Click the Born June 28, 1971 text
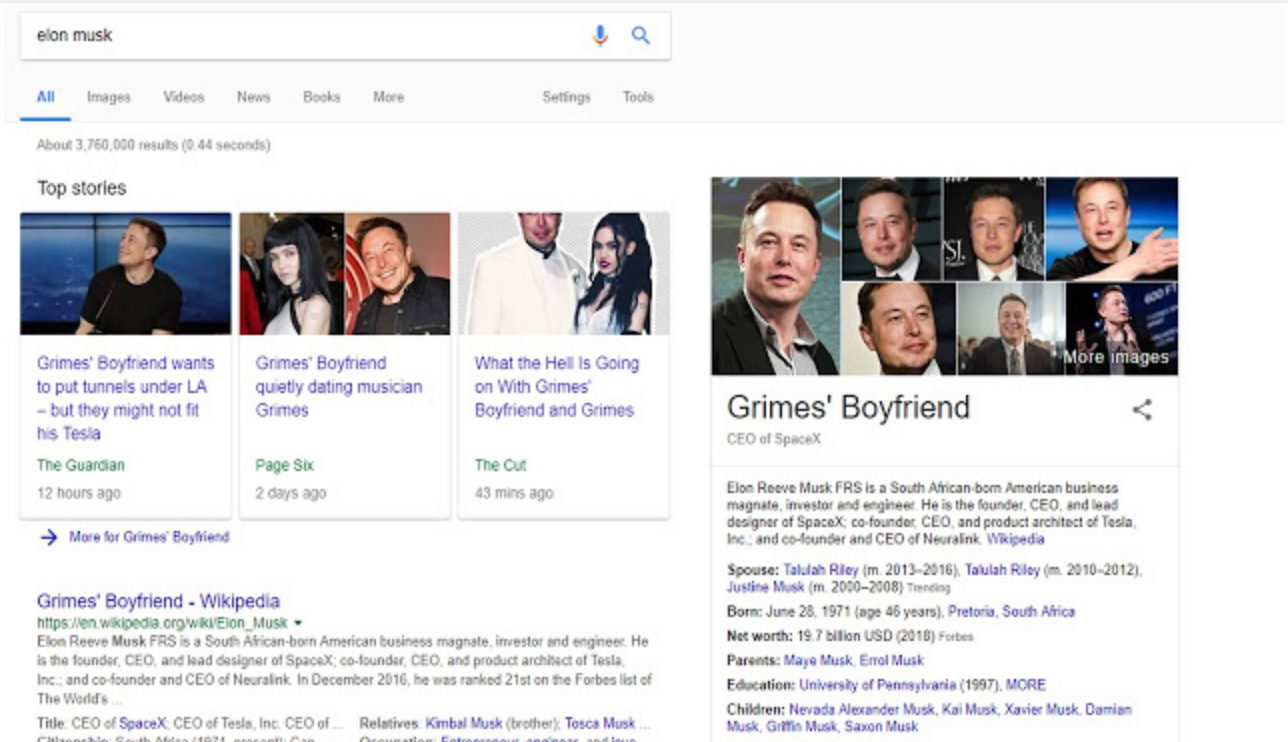 tap(835, 611)
